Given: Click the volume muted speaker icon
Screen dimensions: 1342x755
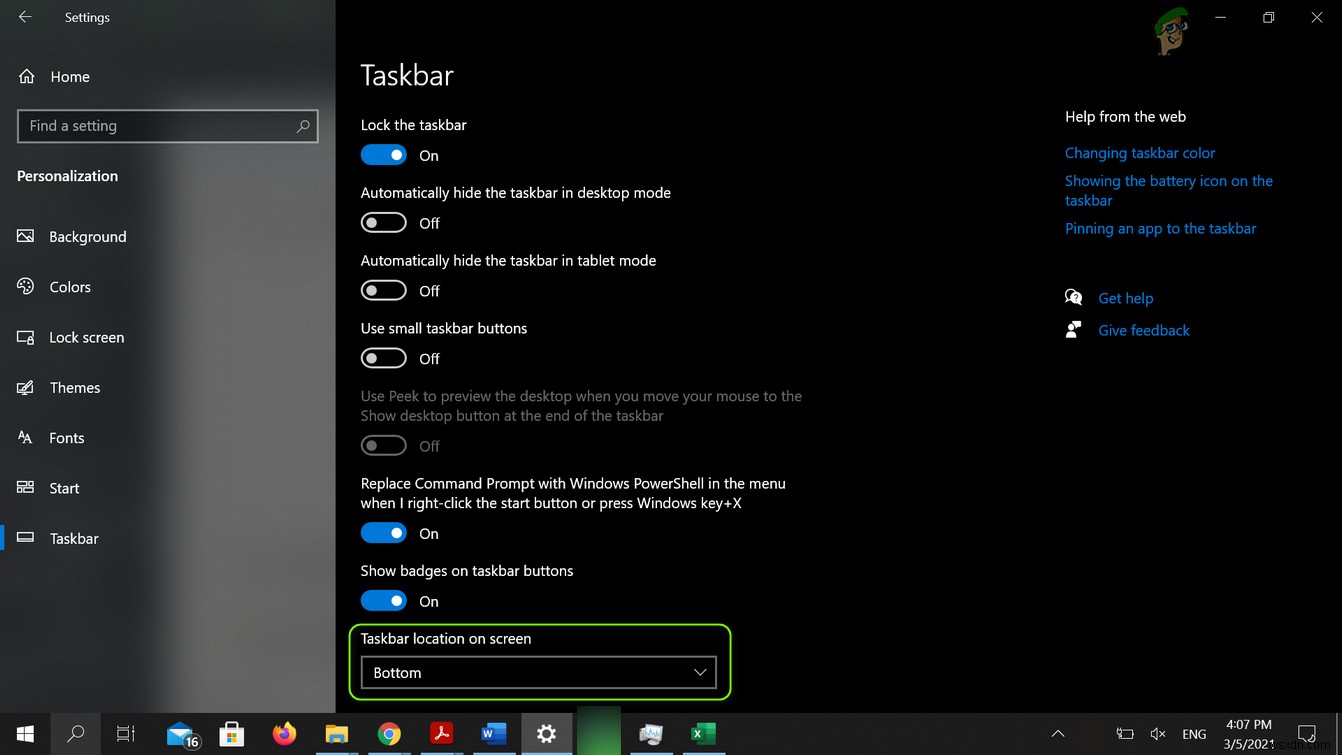Looking at the screenshot, I should [x=1158, y=734].
